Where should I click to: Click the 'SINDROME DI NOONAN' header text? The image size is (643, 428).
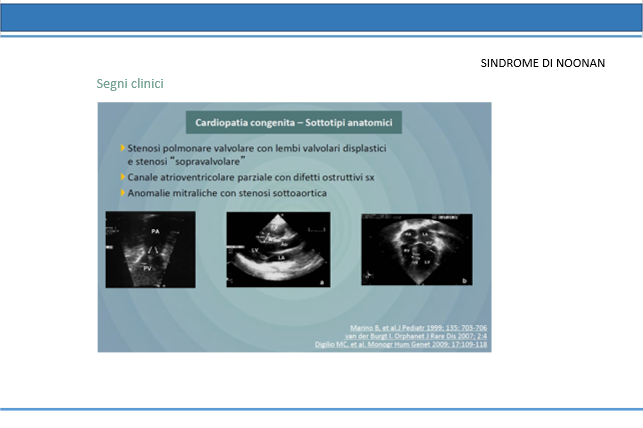pos(543,63)
